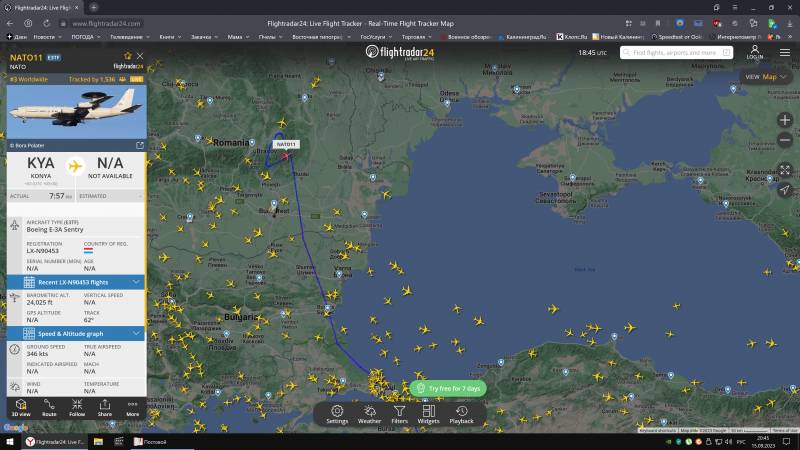Open the More options in flight panel
The height and width of the screenshot is (450, 800).
(133, 408)
